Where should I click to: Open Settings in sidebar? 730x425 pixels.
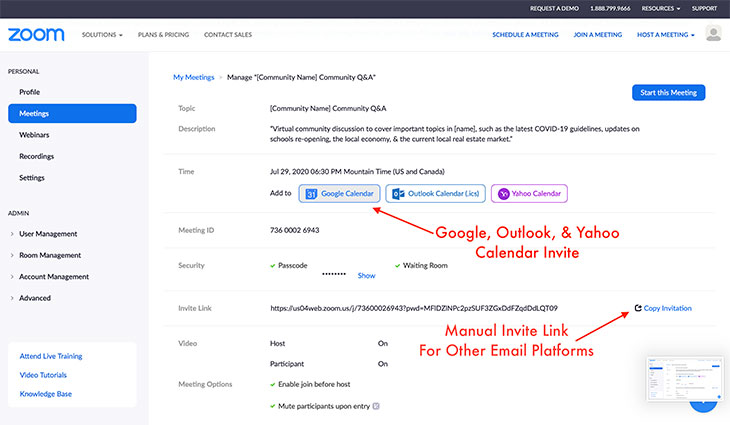click(32, 178)
